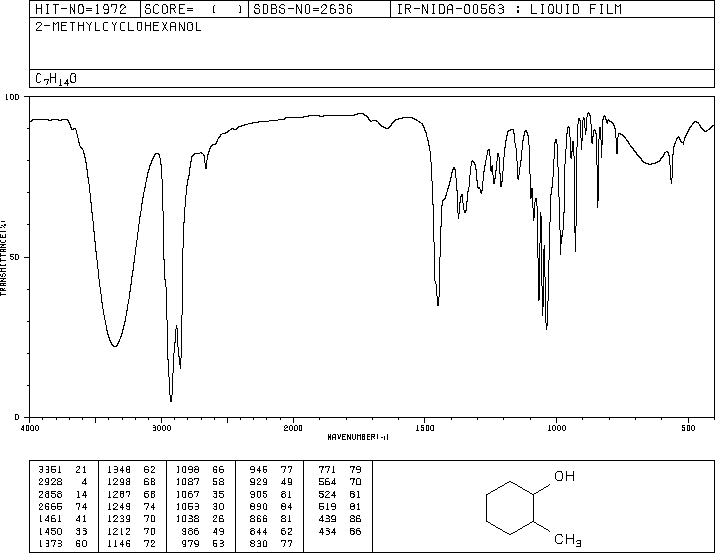Select the 1038 26 entry in peak table
Viewport: 715px width, 553px height.
(200, 519)
